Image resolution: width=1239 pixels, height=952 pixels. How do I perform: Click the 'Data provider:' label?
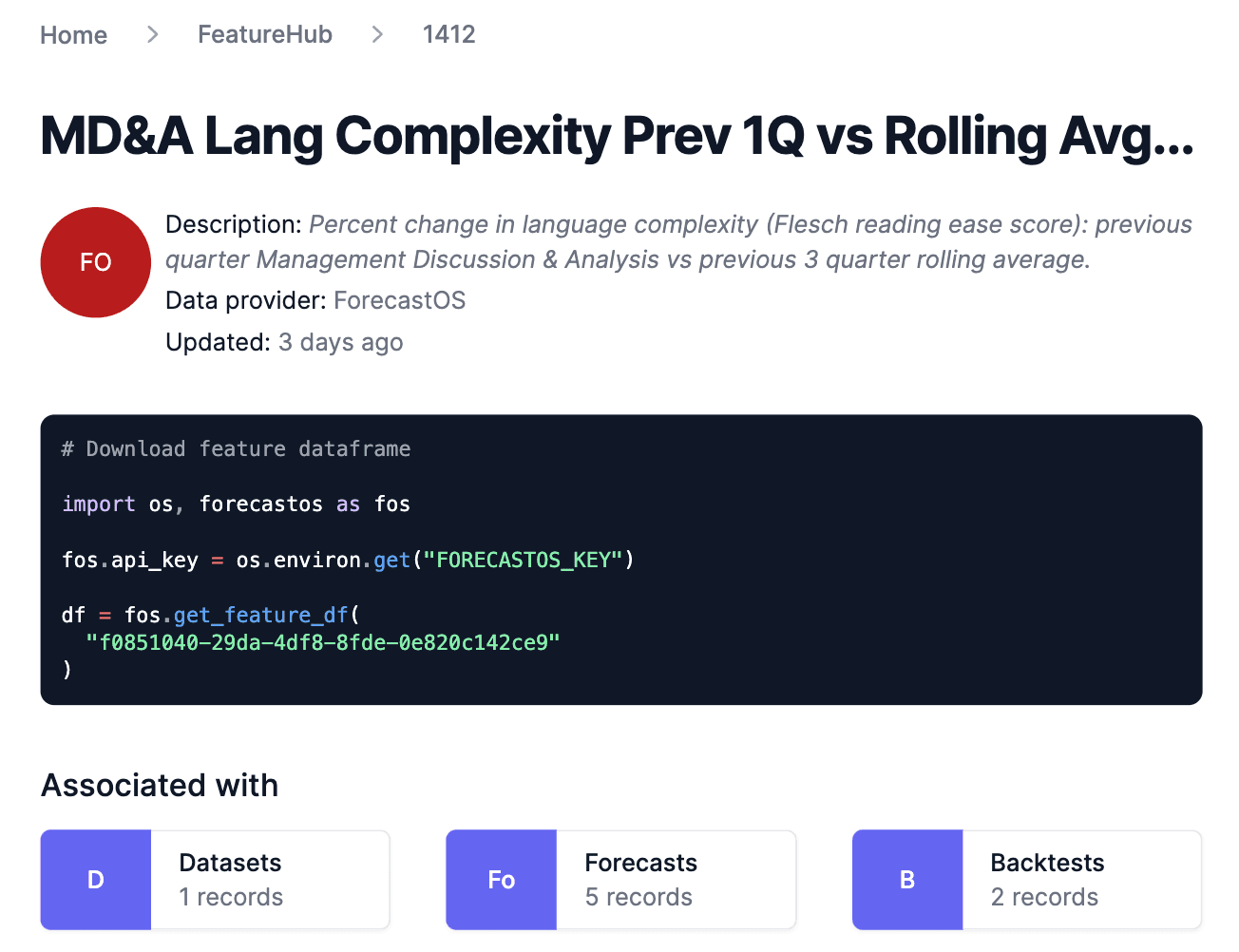click(246, 301)
